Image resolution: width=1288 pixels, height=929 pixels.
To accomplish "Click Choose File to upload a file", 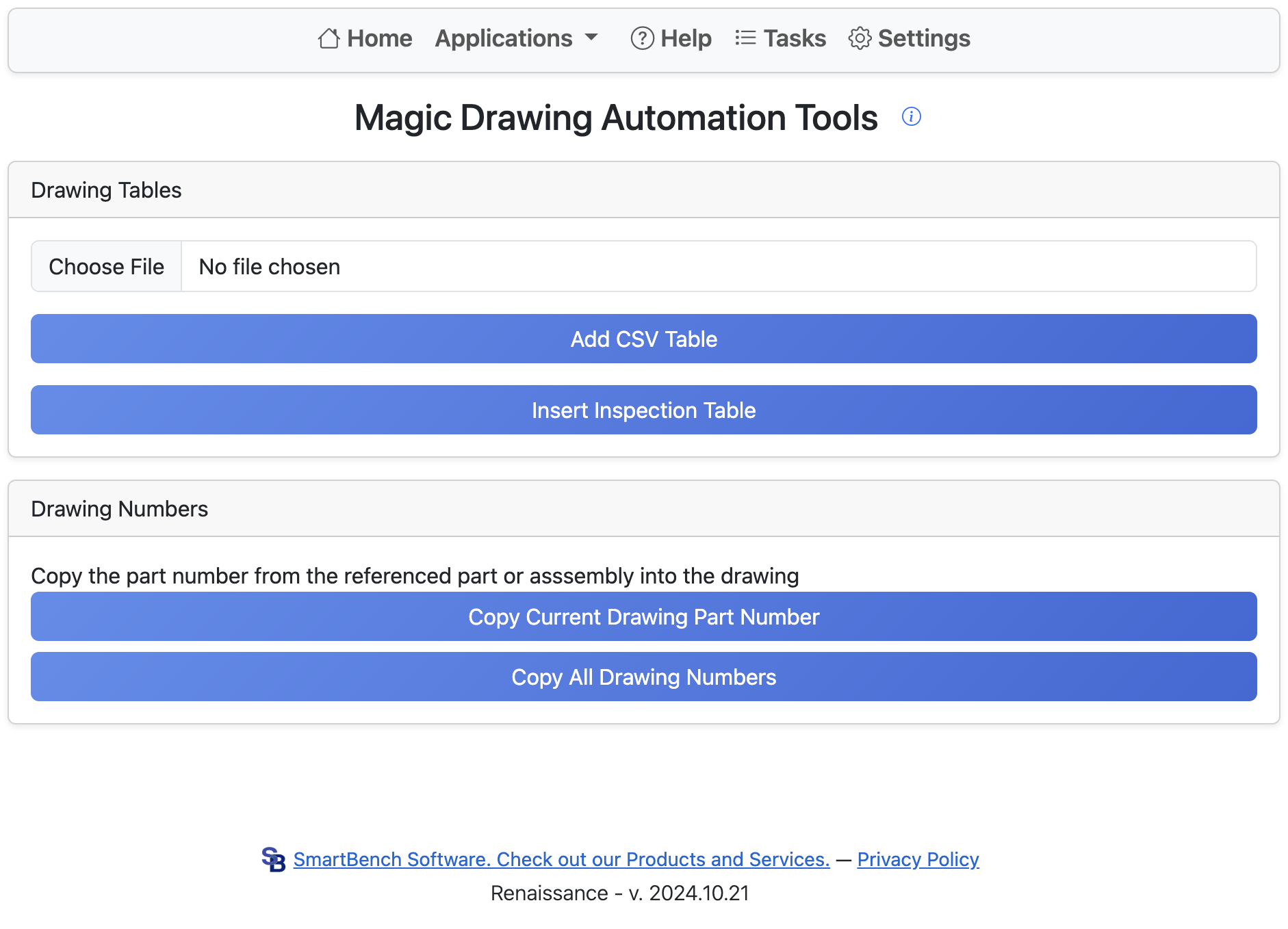I will point(106,266).
